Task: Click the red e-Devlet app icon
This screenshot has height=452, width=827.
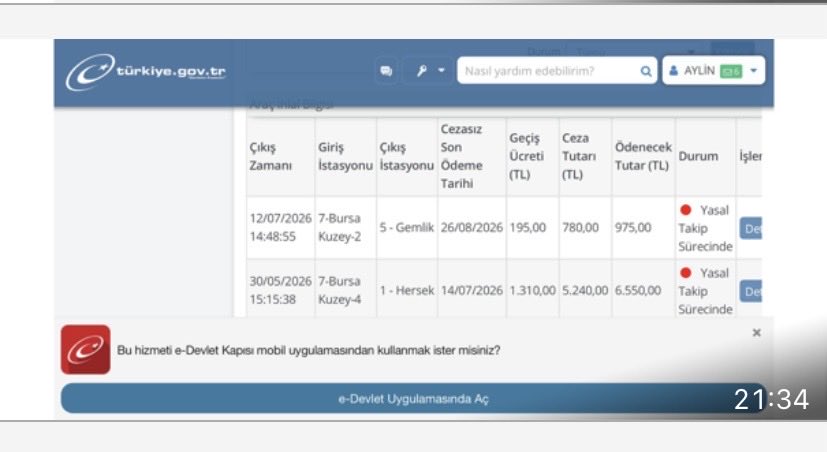Action: (85, 350)
